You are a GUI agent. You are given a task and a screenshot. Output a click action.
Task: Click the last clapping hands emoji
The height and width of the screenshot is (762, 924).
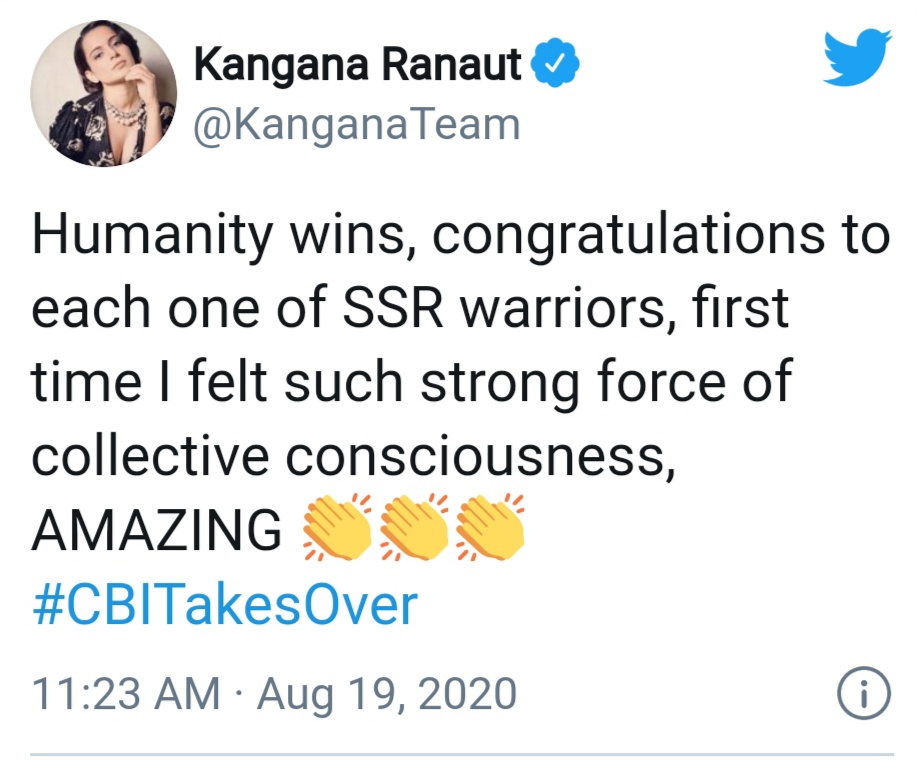pyautogui.click(x=490, y=527)
